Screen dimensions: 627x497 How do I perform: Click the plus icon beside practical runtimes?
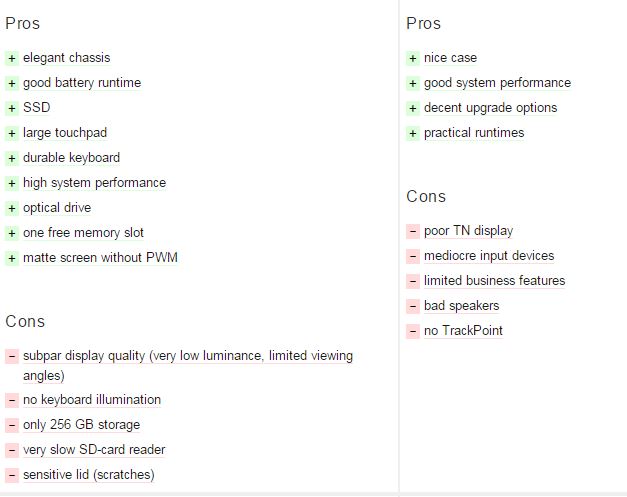[413, 133]
